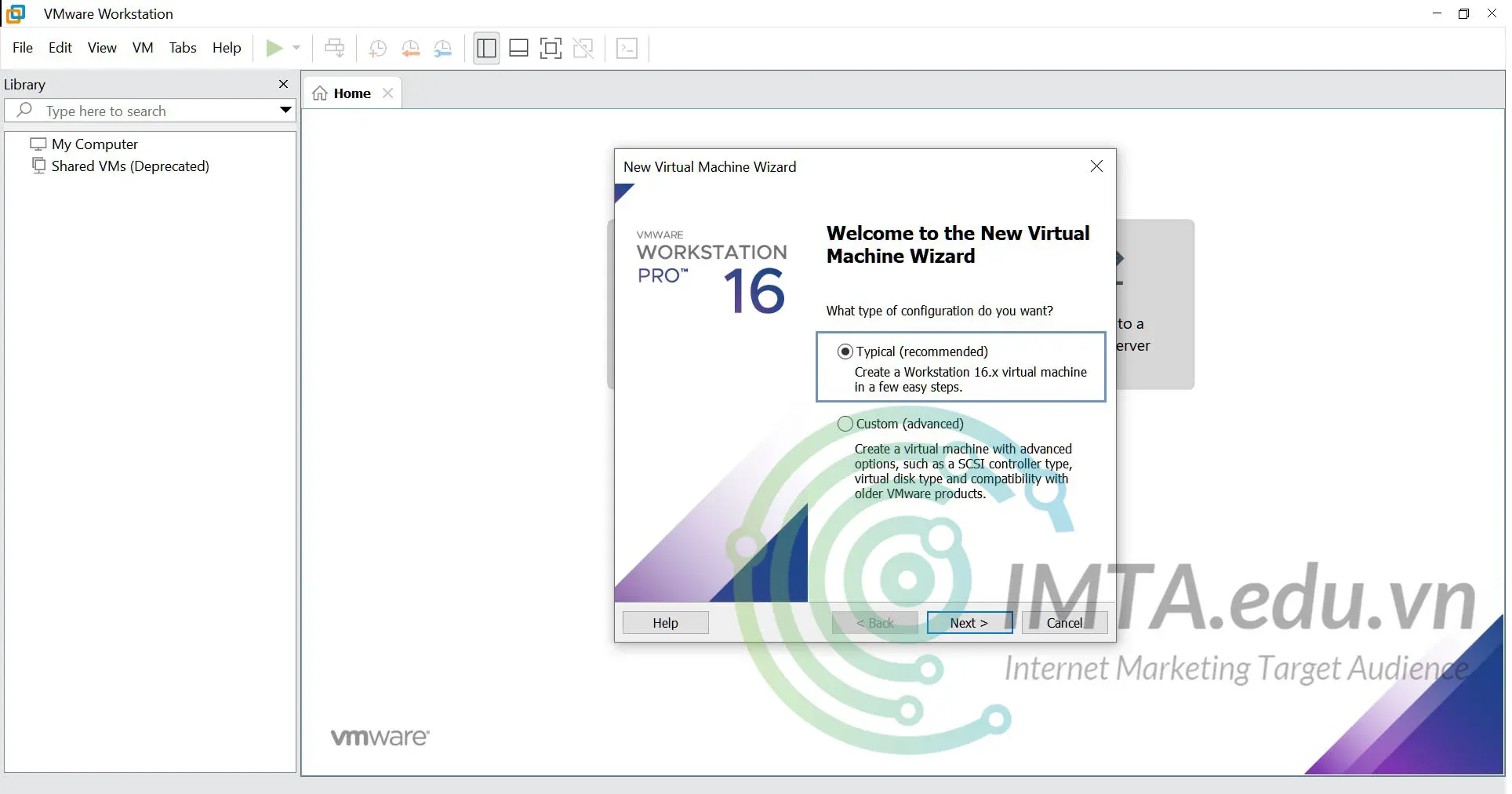Click the Unity mode toolbar icon
Screen dimensions: 1512x794
(583, 49)
